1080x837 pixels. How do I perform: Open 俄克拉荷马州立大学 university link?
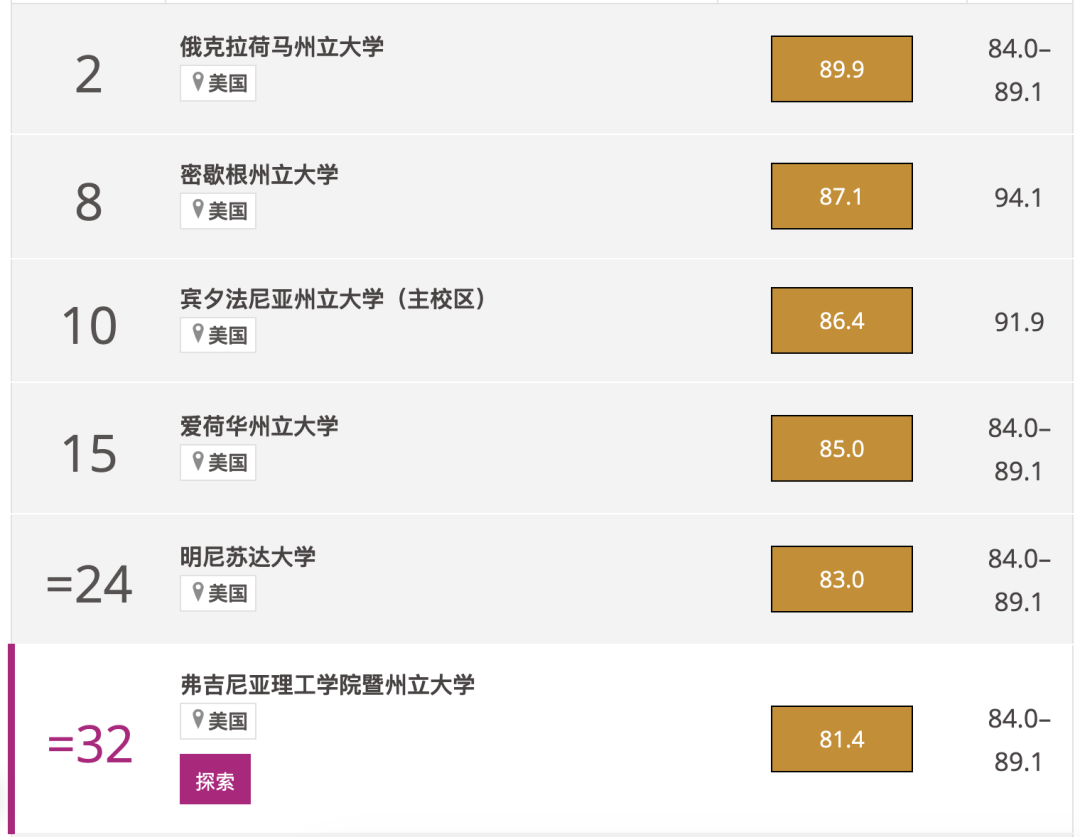tap(282, 47)
